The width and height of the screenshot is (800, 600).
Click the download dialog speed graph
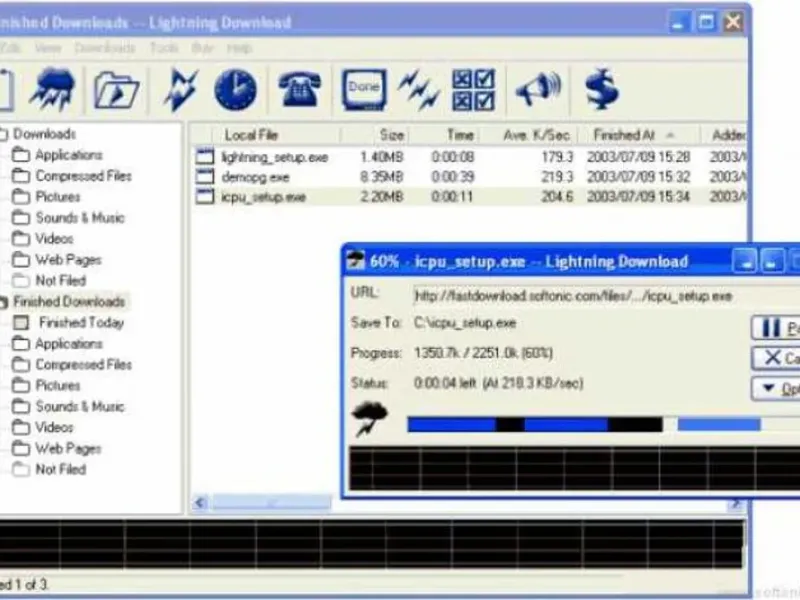point(574,468)
